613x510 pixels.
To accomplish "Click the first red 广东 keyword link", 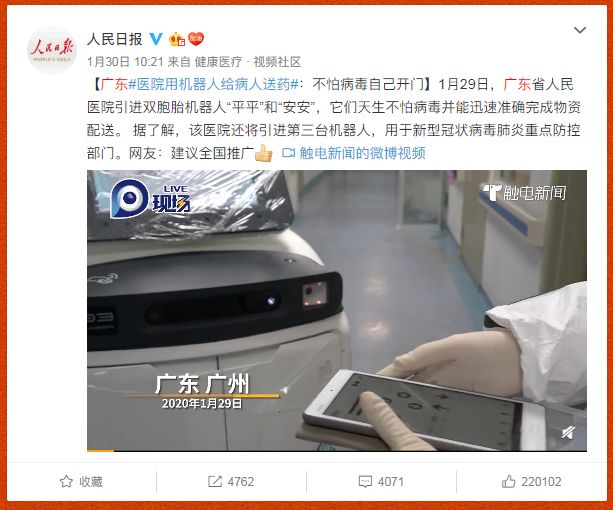I will (x=114, y=84).
